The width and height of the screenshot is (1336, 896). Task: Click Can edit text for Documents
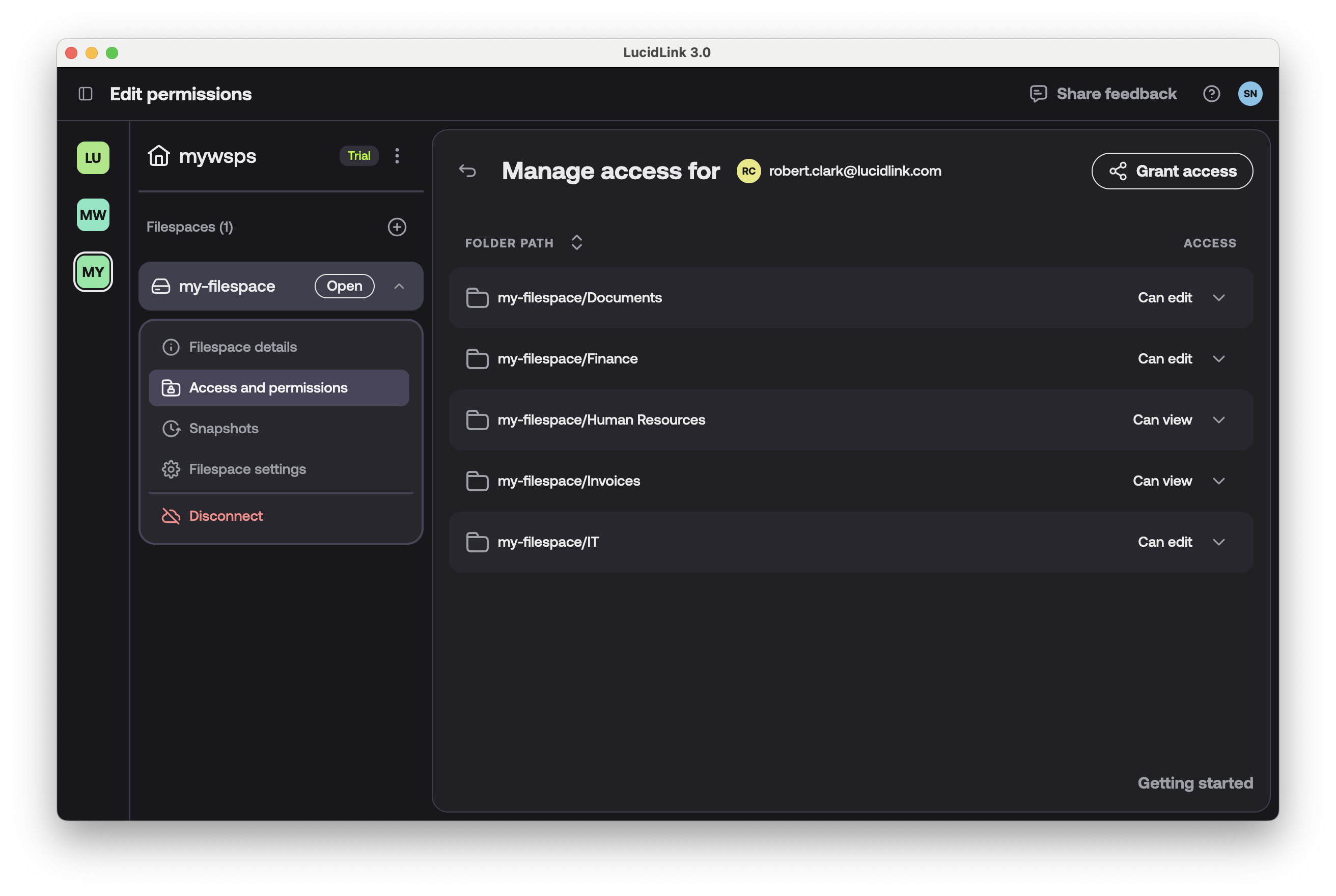pos(1164,298)
